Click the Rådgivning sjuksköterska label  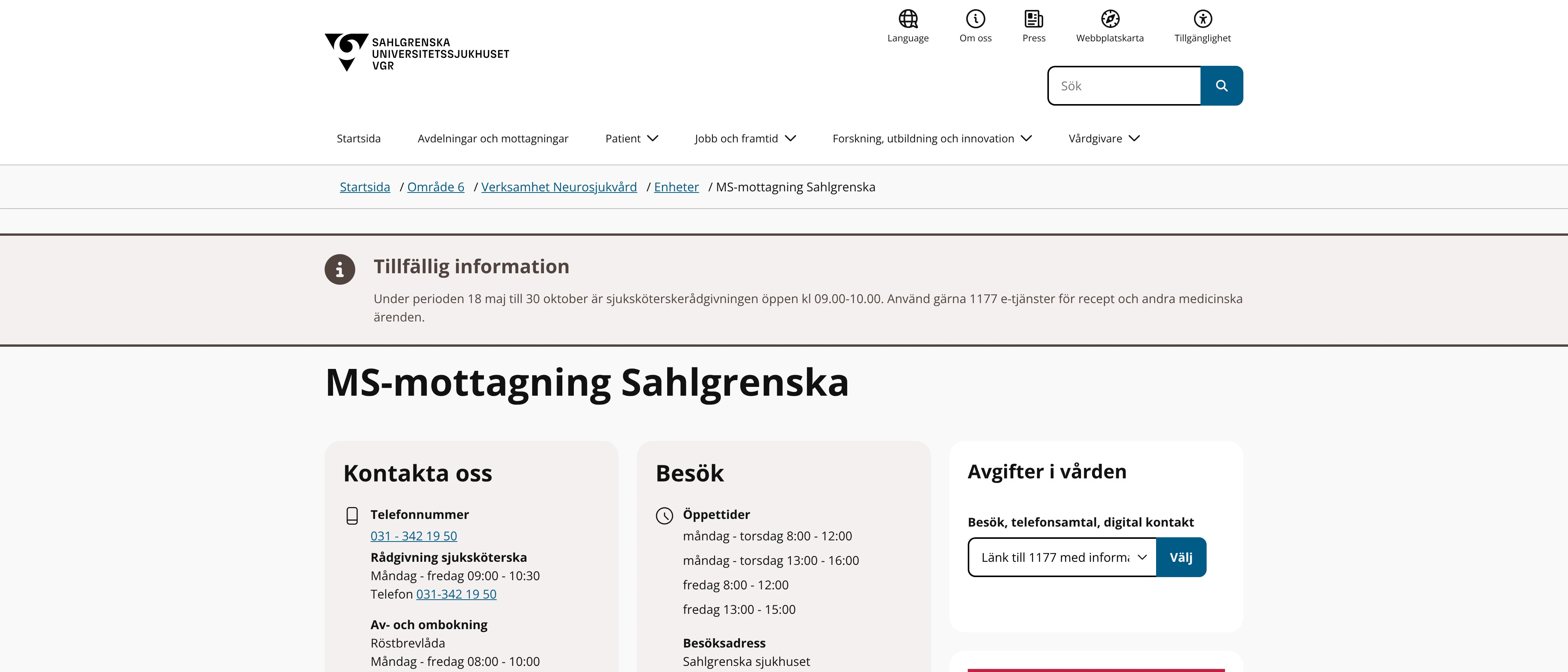point(449,557)
